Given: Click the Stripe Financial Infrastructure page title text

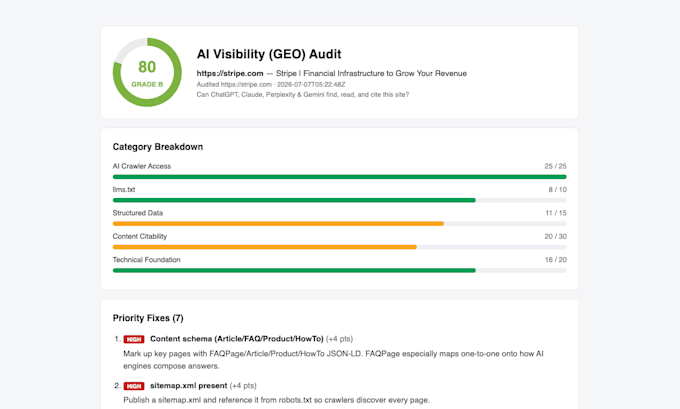Looking at the screenshot, I should click(371, 73).
